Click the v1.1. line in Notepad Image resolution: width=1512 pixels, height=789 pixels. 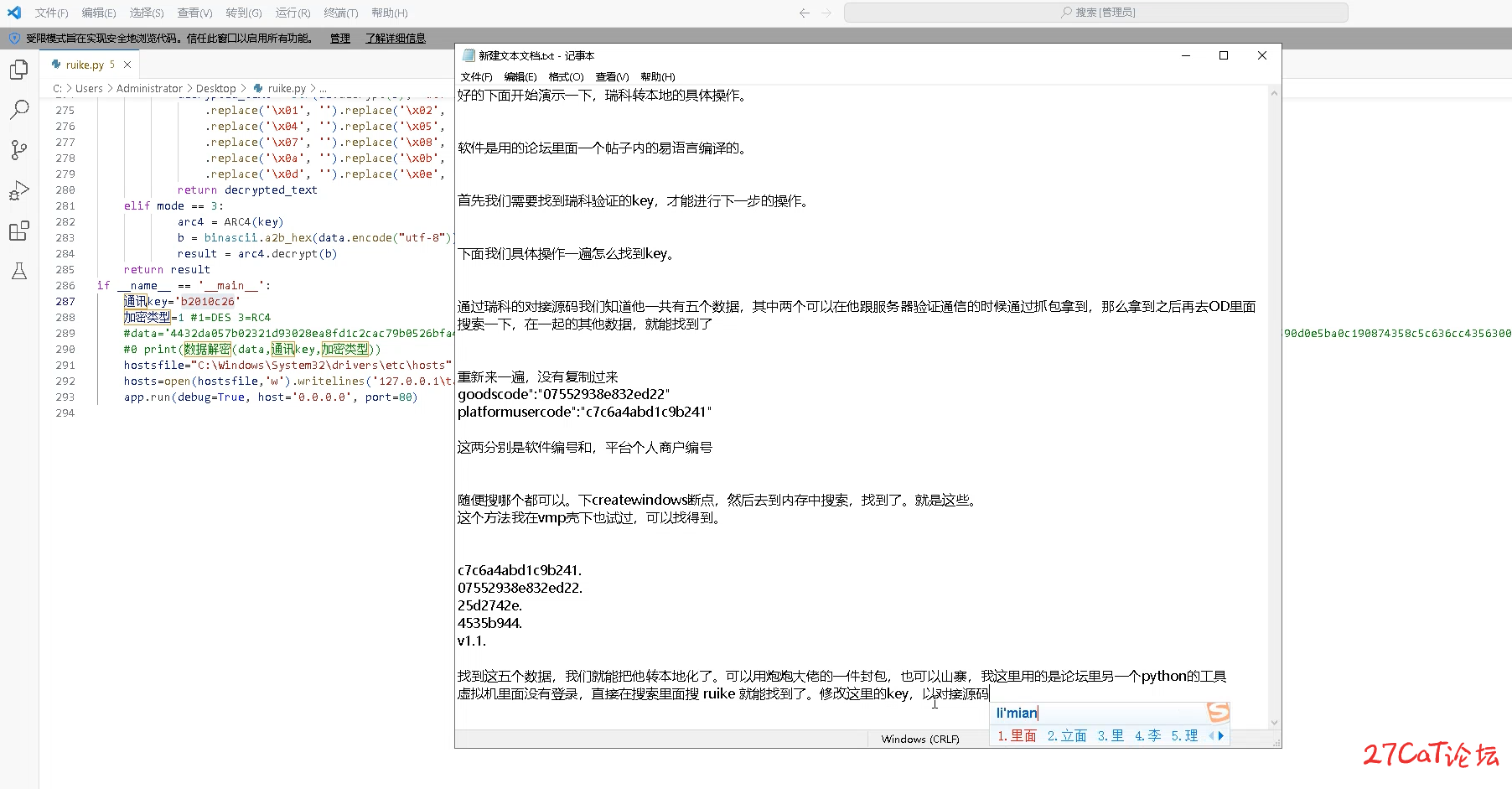click(472, 641)
